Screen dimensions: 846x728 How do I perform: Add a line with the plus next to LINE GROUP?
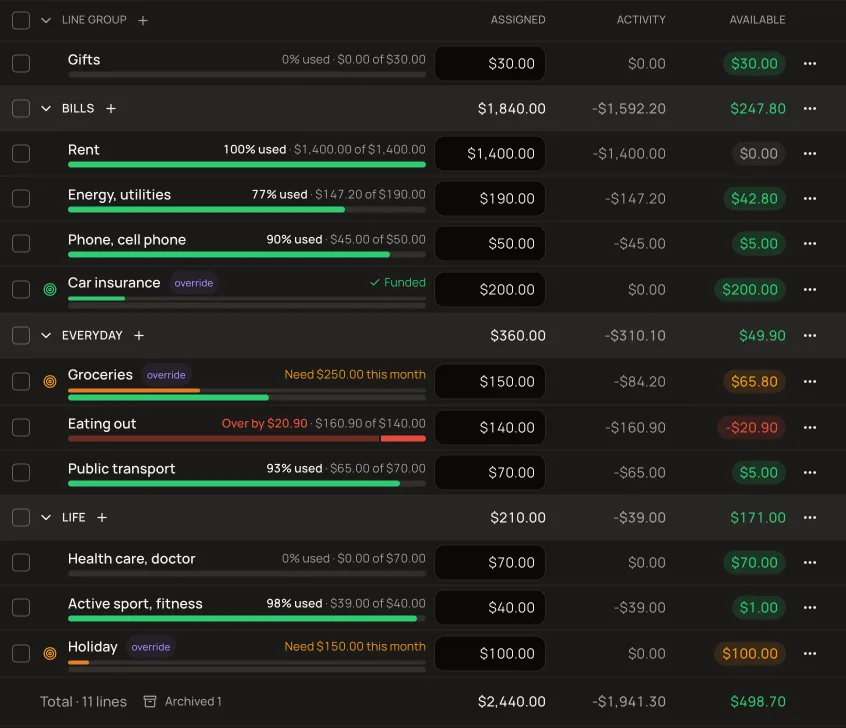point(143,21)
